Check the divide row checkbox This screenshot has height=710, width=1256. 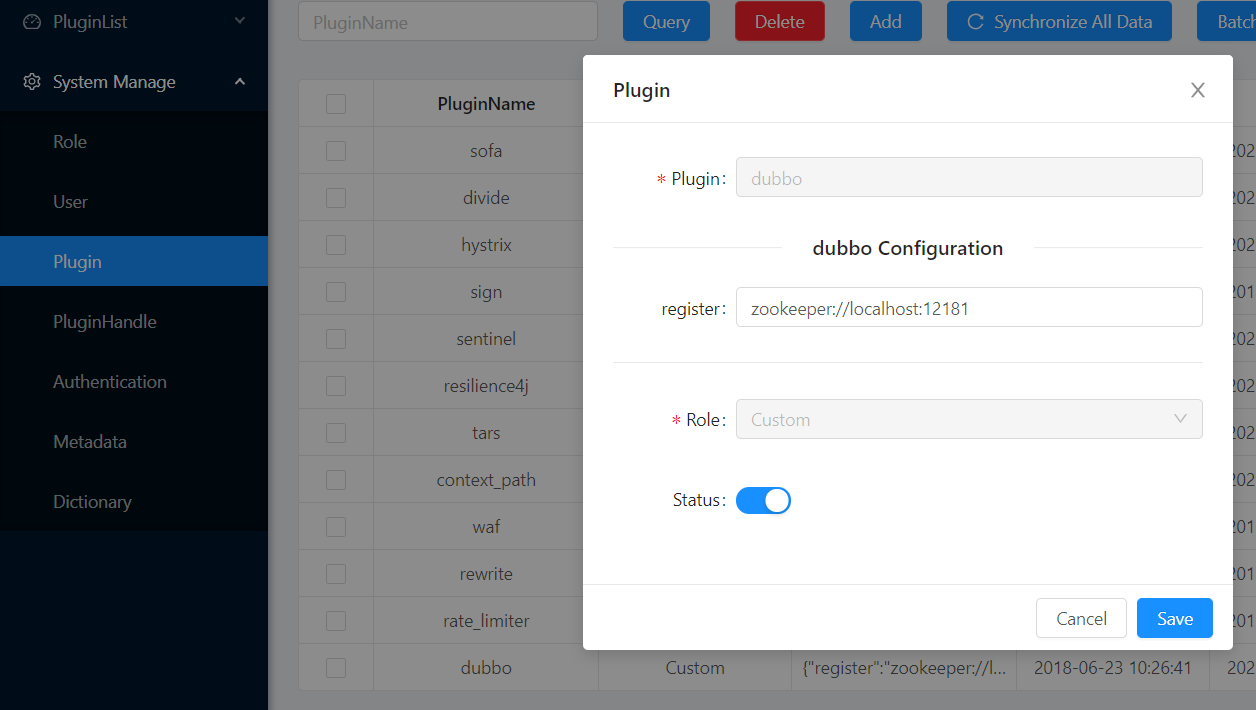(x=336, y=198)
